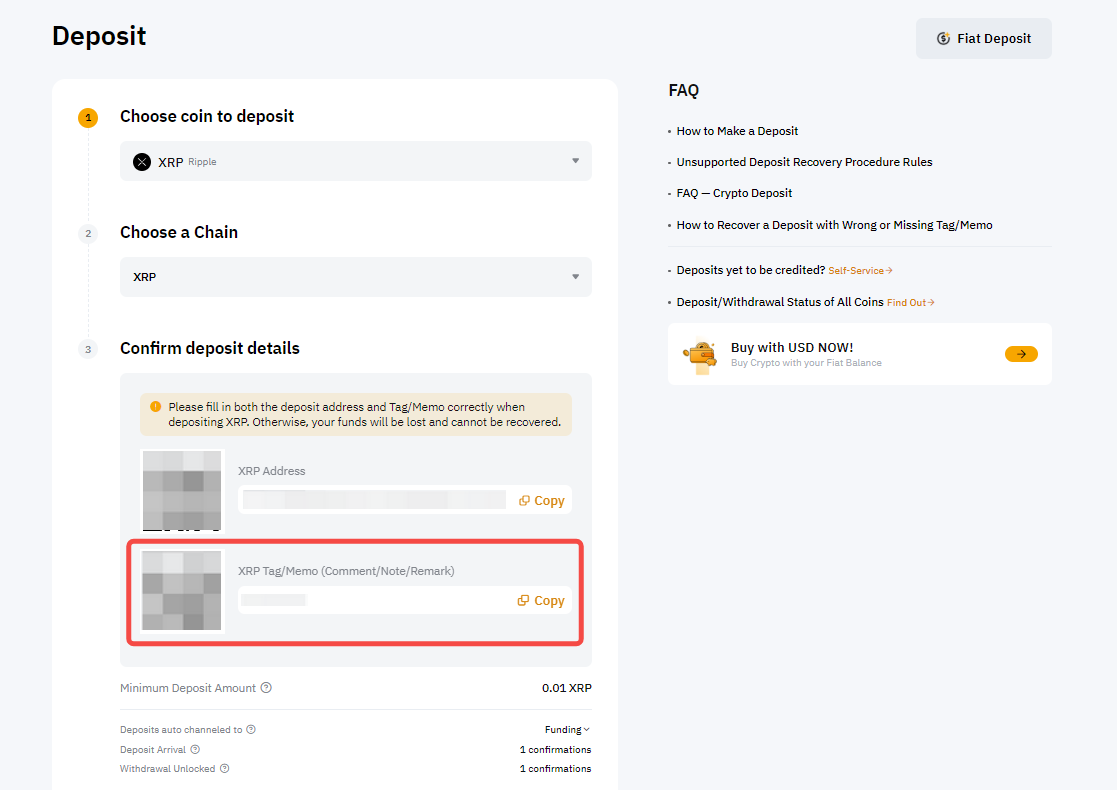Viewport: 1117px width, 790px height.
Task: Copy the XRP Tag/Memo value
Action: coord(541,601)
